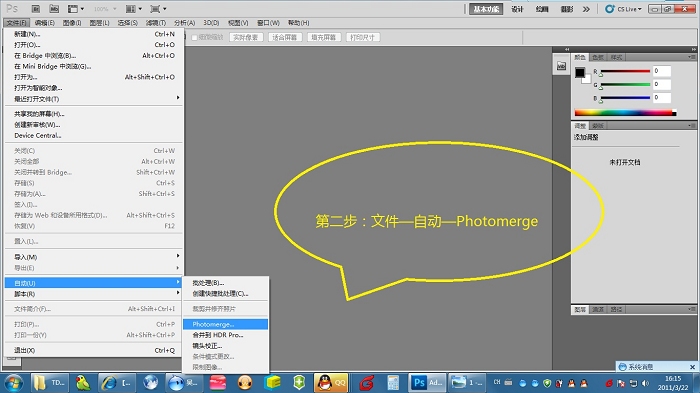Click the 实际像素 button
This screenshot has height=393, width=700.
[246, 38]
